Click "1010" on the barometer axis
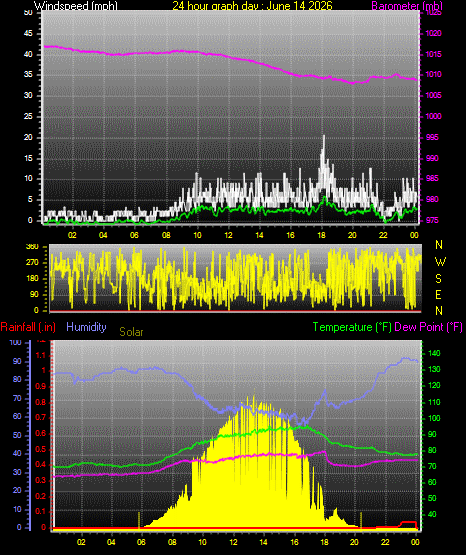Image resolution: width=466 pixels, height=555 pixels. [433, 74]
